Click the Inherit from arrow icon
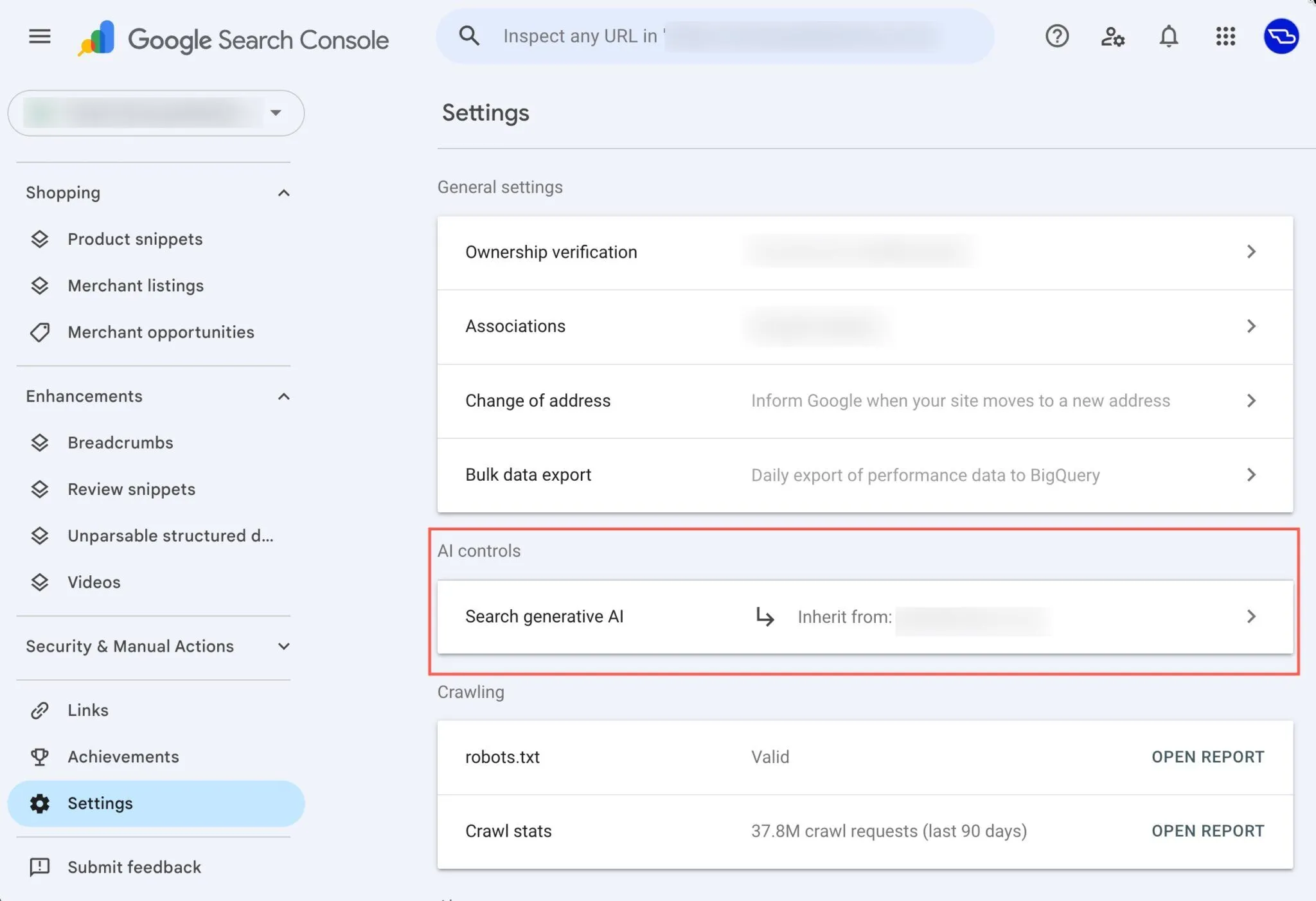1316x901 pixels. [x=765, y=616]
